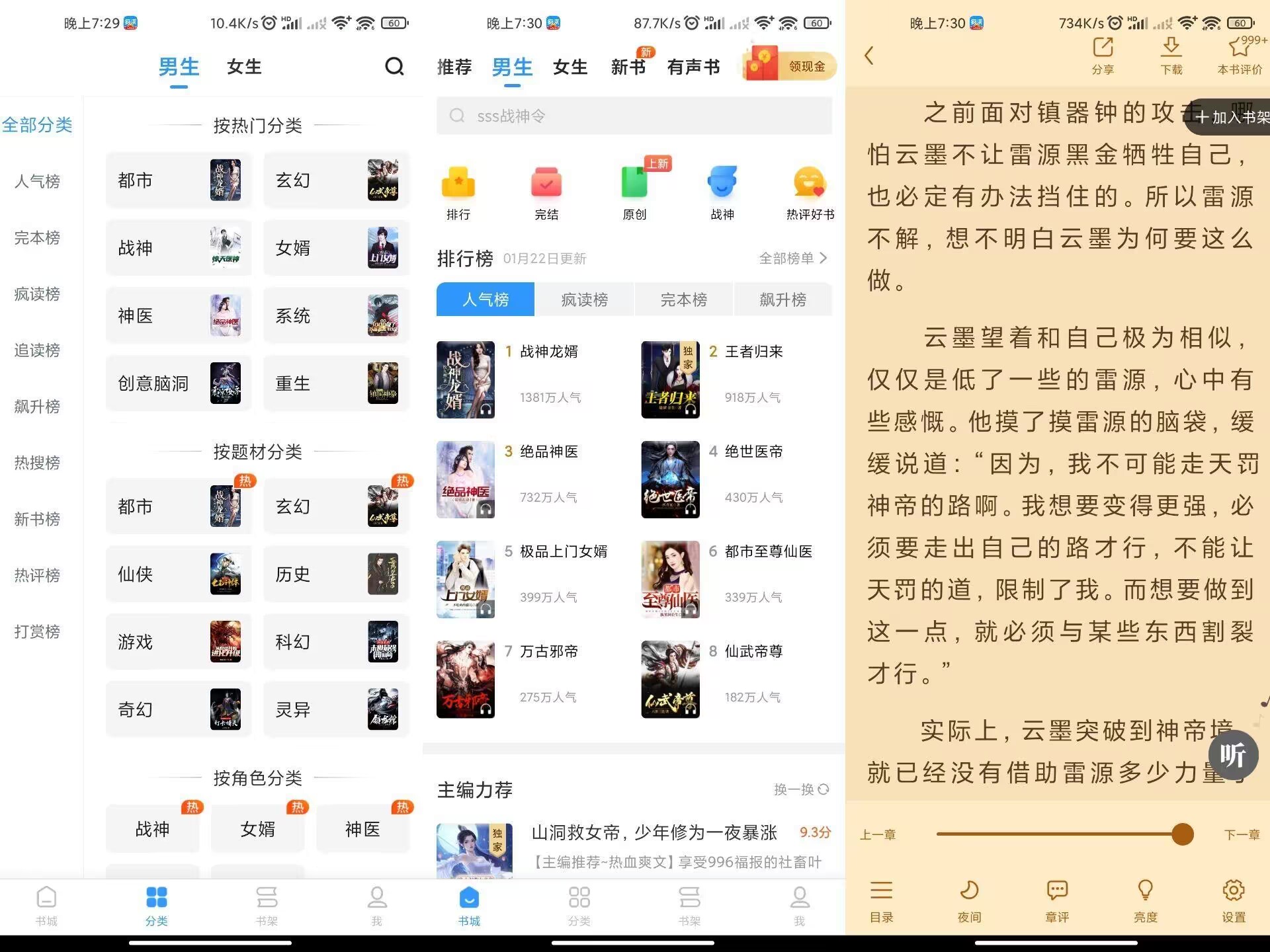This screenshot has width=1270, height=952.
Task: Share the book using the 分享 icon
Action: (x=1103, y=53)
